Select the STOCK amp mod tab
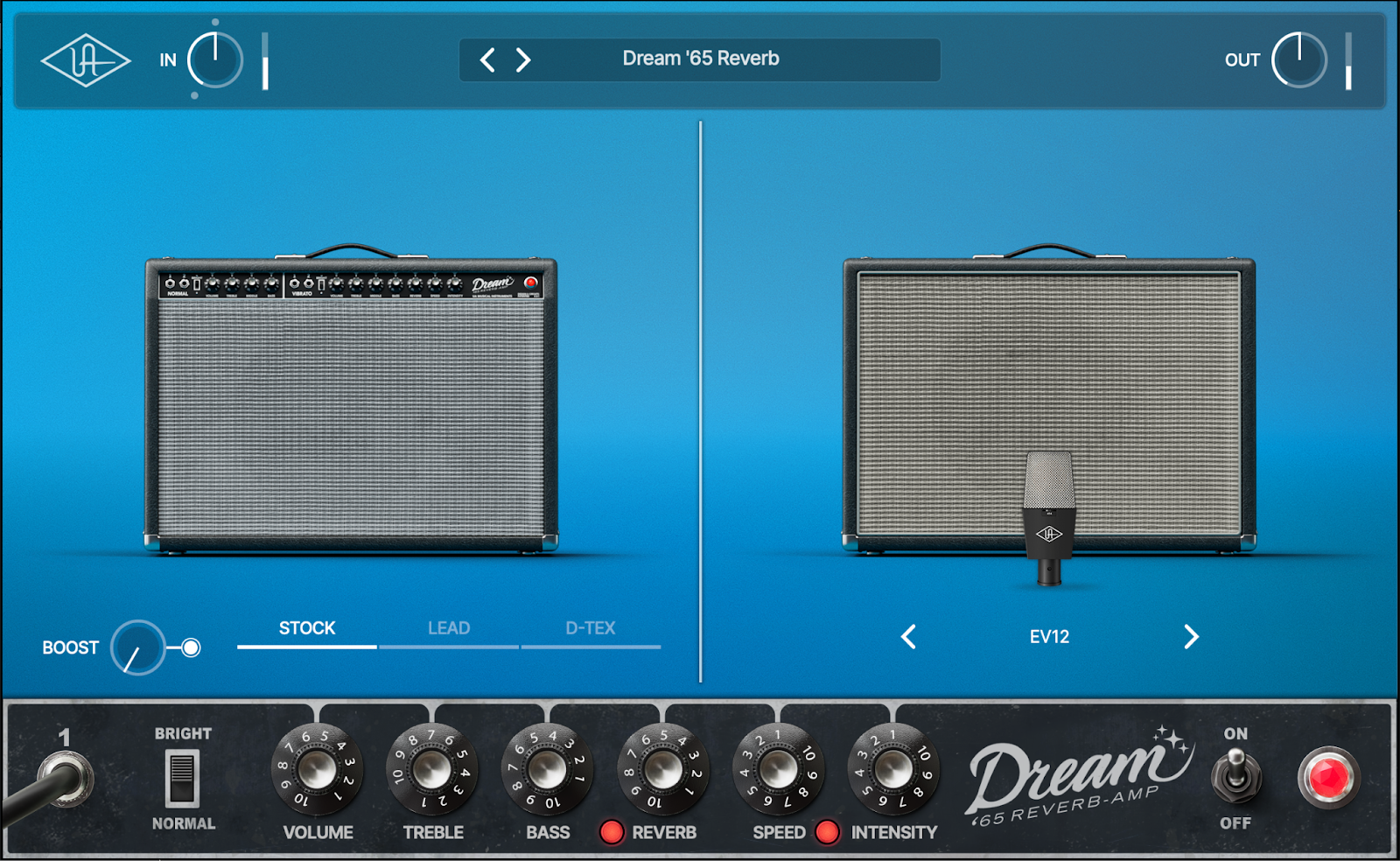The height and width of the screenshot is (861, 1400). coord(307,628)
